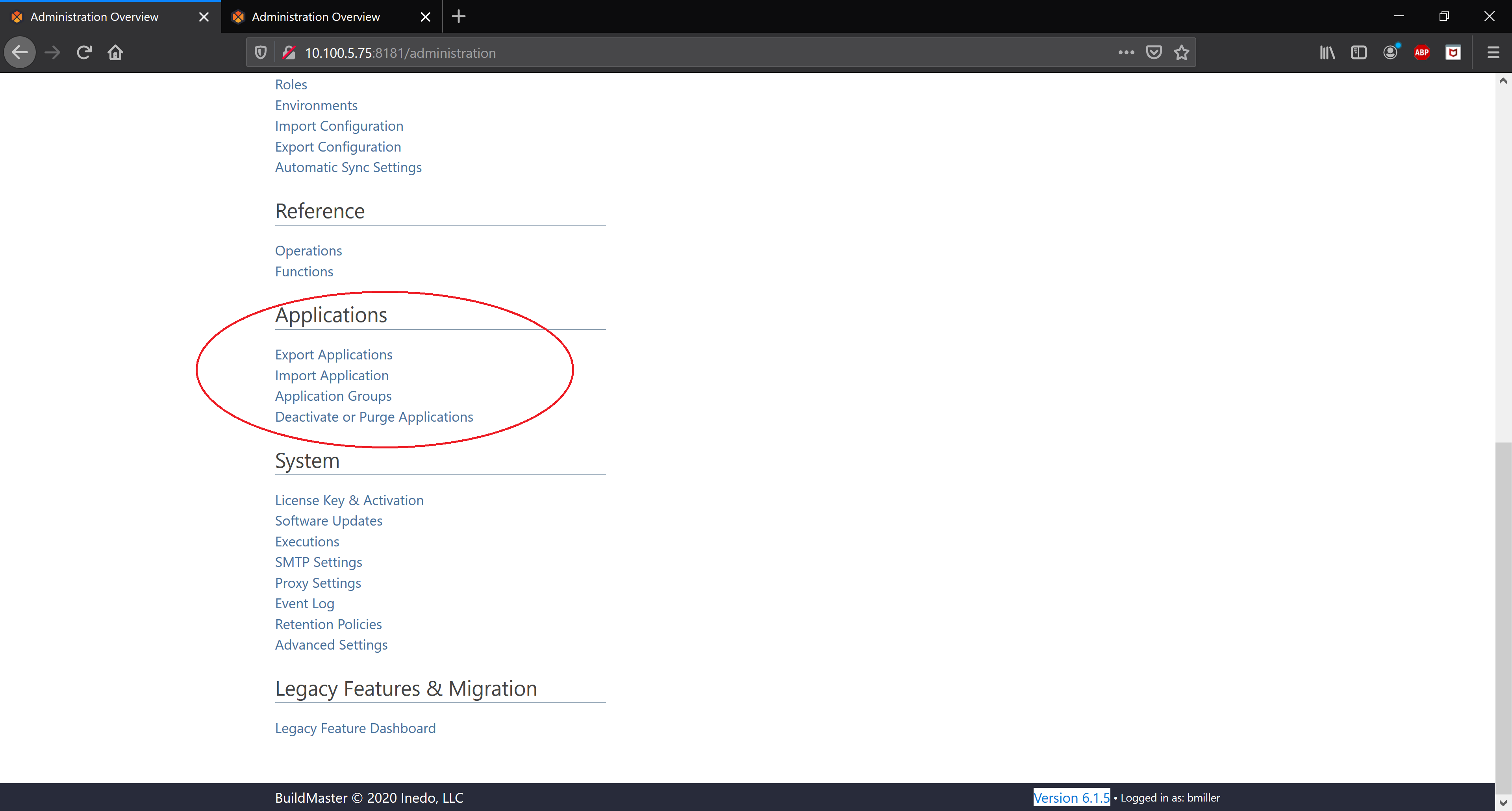
Task: Click the 'Applications' section heading
Action: click(x=331, y=315)
